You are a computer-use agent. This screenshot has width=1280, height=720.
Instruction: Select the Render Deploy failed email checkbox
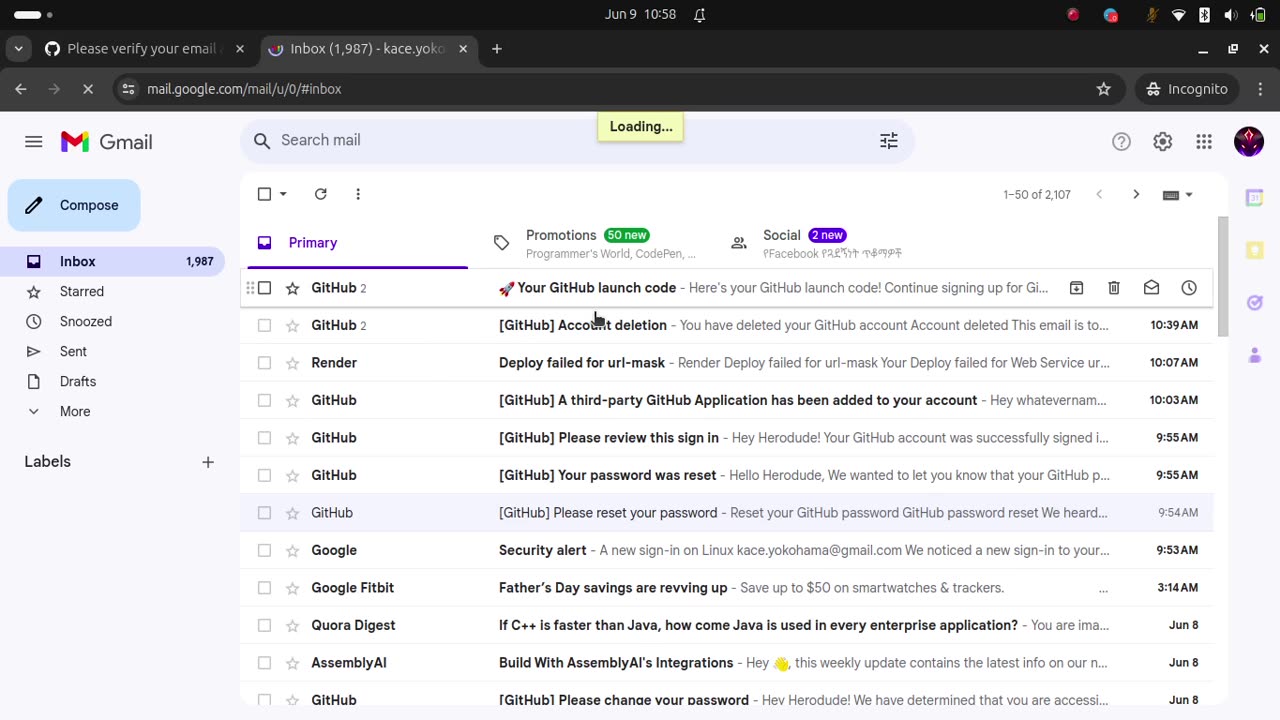point(264,363)
